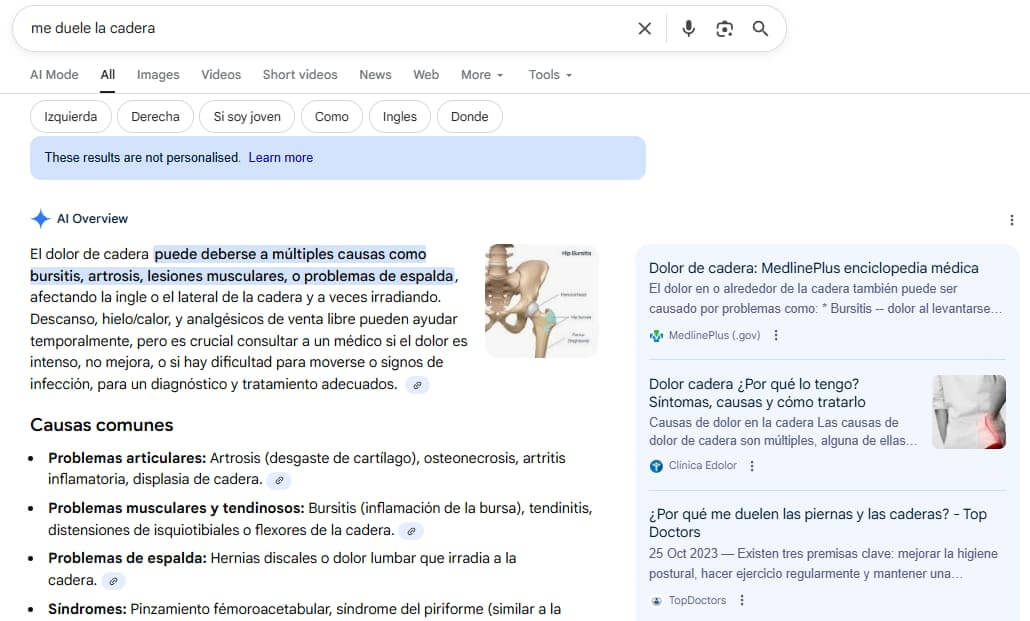Open AI Overview options via three-dot menu
The width and height of the screenshot is (1030, 621).
click(1012, 219)
